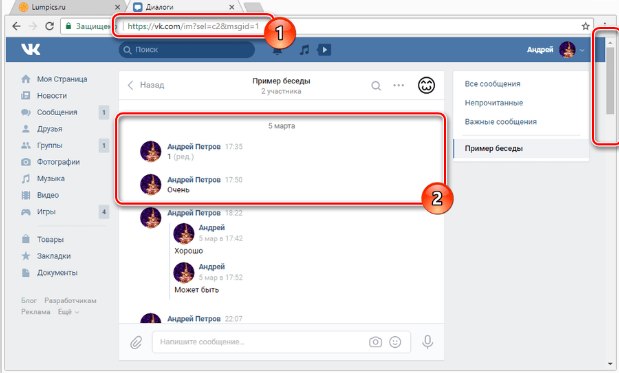
Task: Click the avatar of the 17:50 message
Action: [150, 184]
